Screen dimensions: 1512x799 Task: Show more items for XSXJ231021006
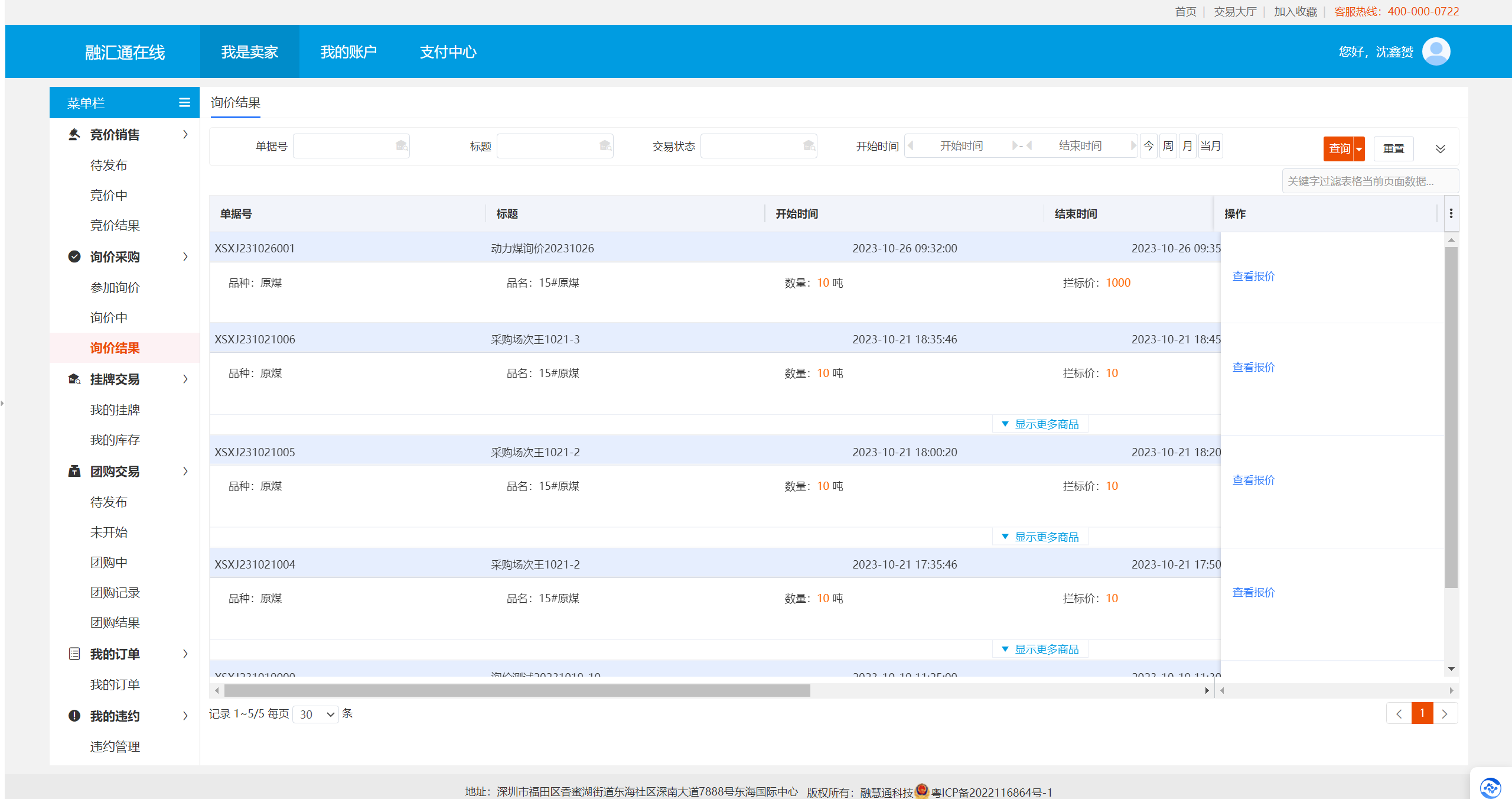coord(1041,424)
